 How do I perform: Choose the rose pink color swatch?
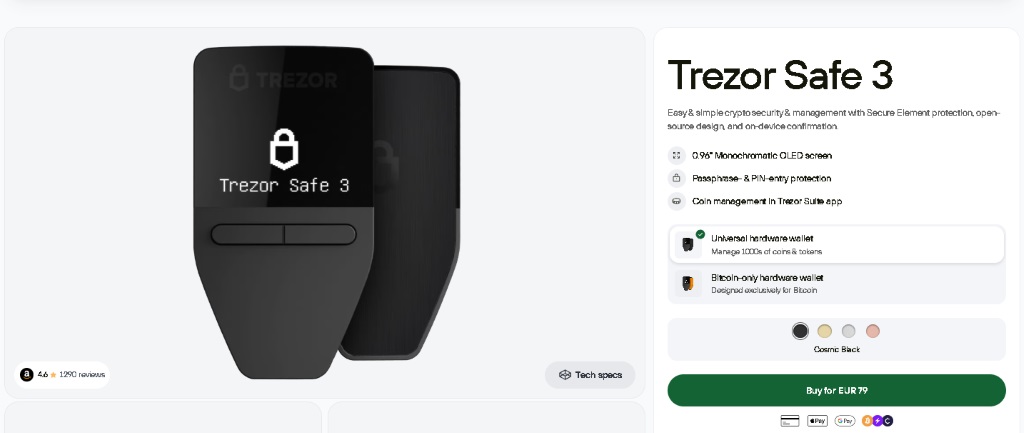click(872, 331)
